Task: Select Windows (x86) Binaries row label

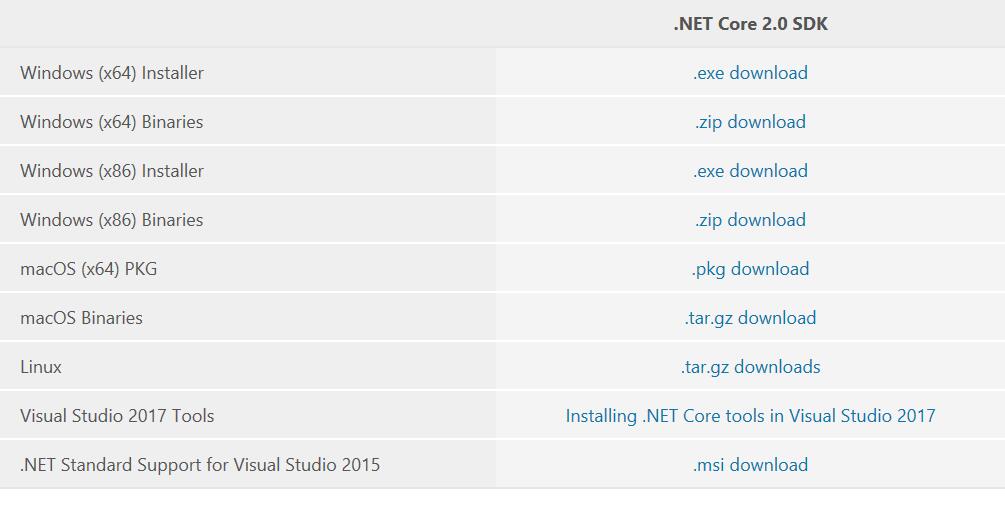Action: (112, 220)
